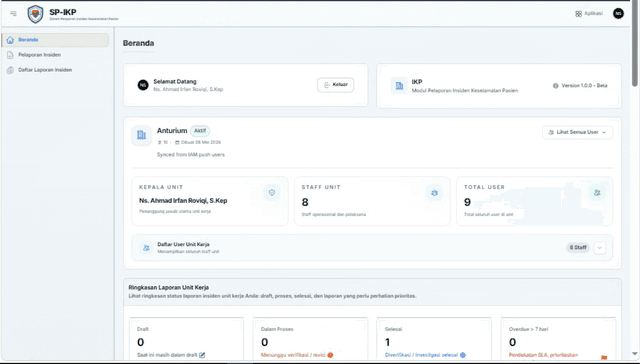Toggle the hamburger sidebar menu
This screenshot has width=640, height=364.
13,13
